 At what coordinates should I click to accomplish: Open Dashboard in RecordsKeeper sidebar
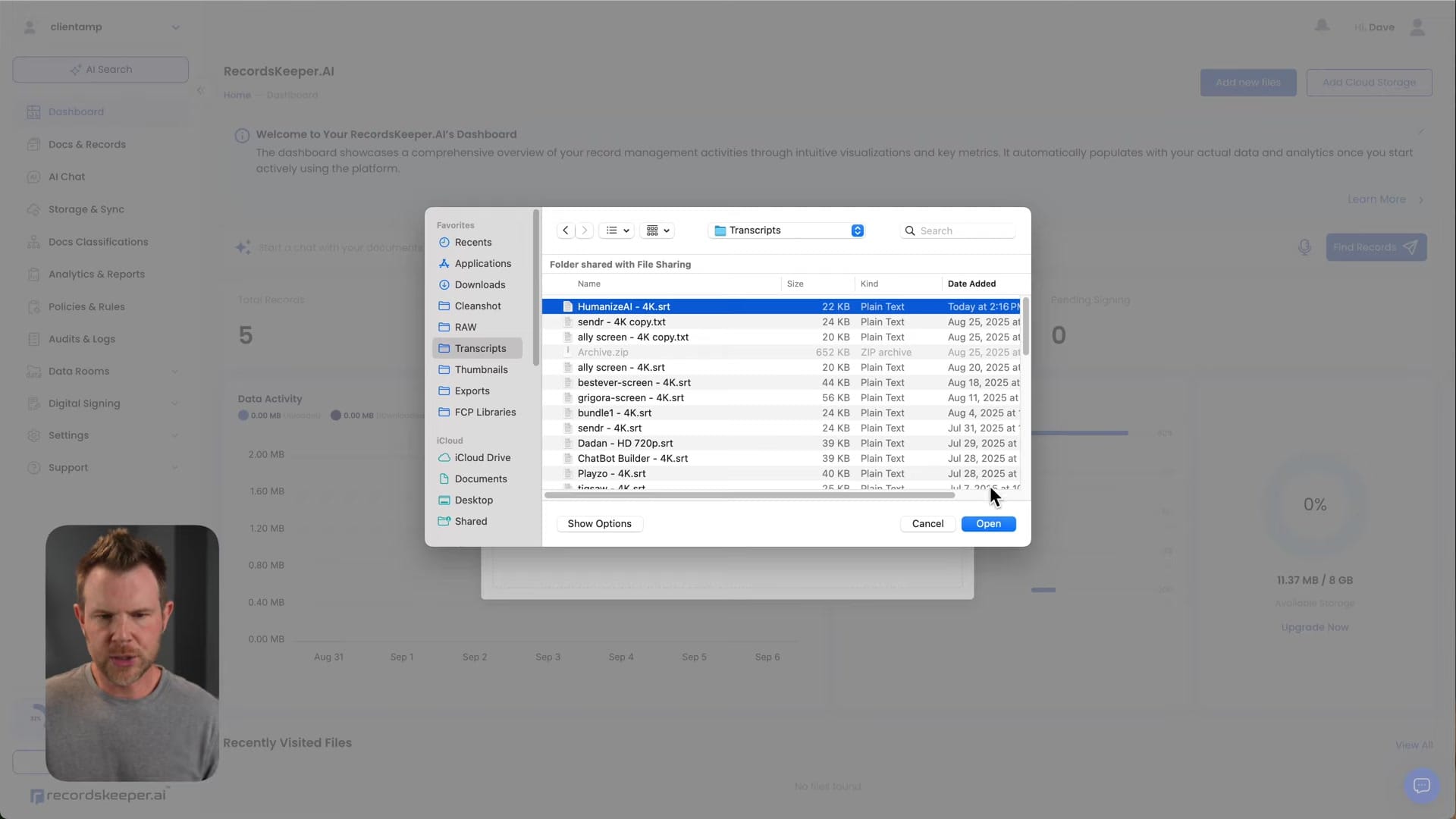coord(76,112)
